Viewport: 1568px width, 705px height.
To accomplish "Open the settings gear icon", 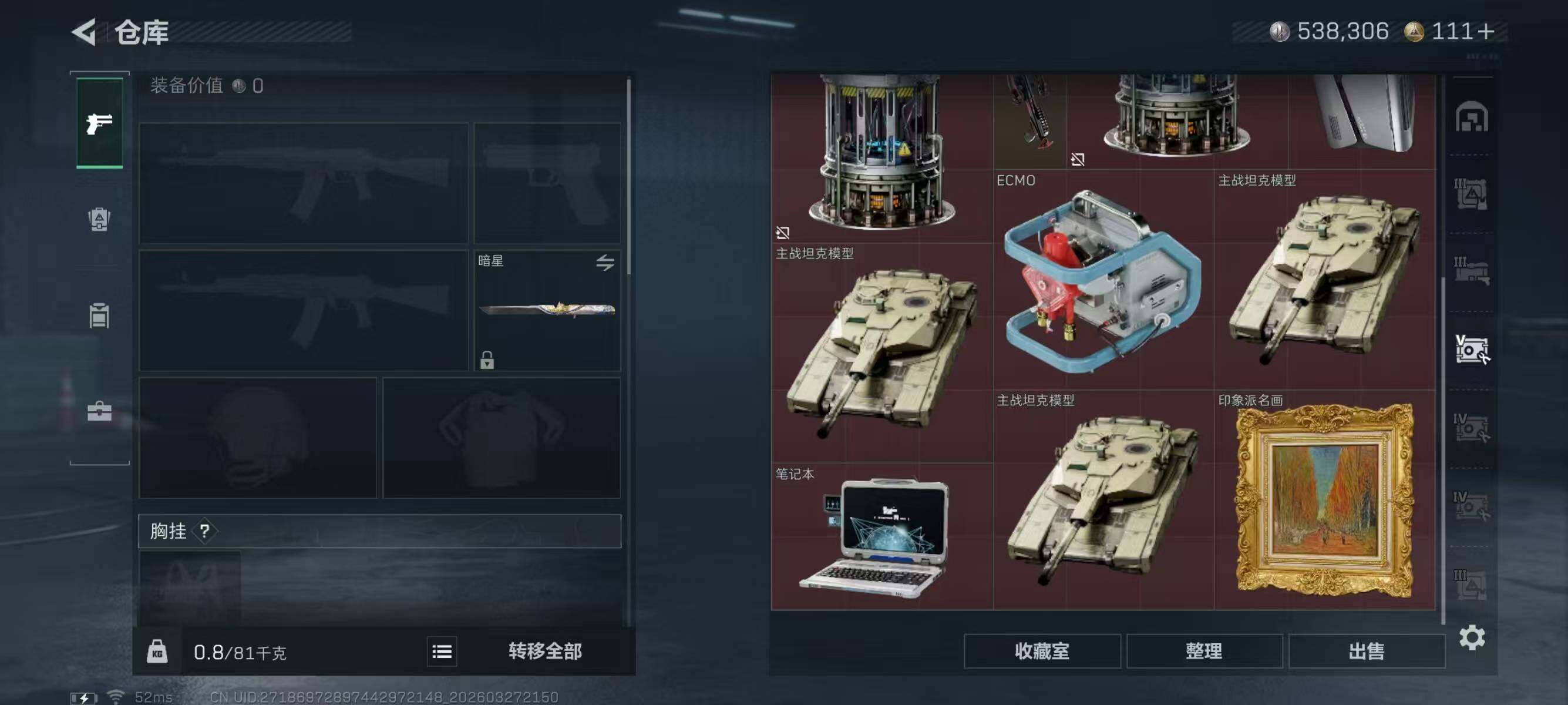I will (1472, 637).
